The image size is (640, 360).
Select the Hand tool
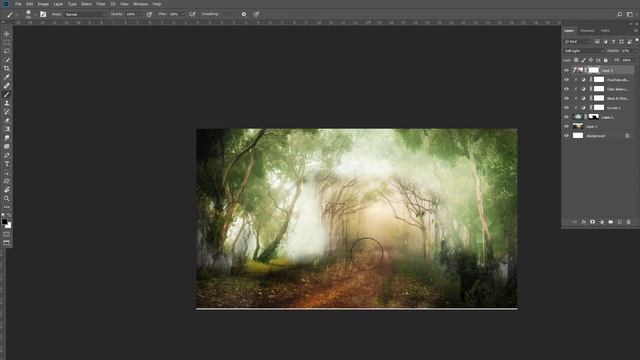(7, 190)
